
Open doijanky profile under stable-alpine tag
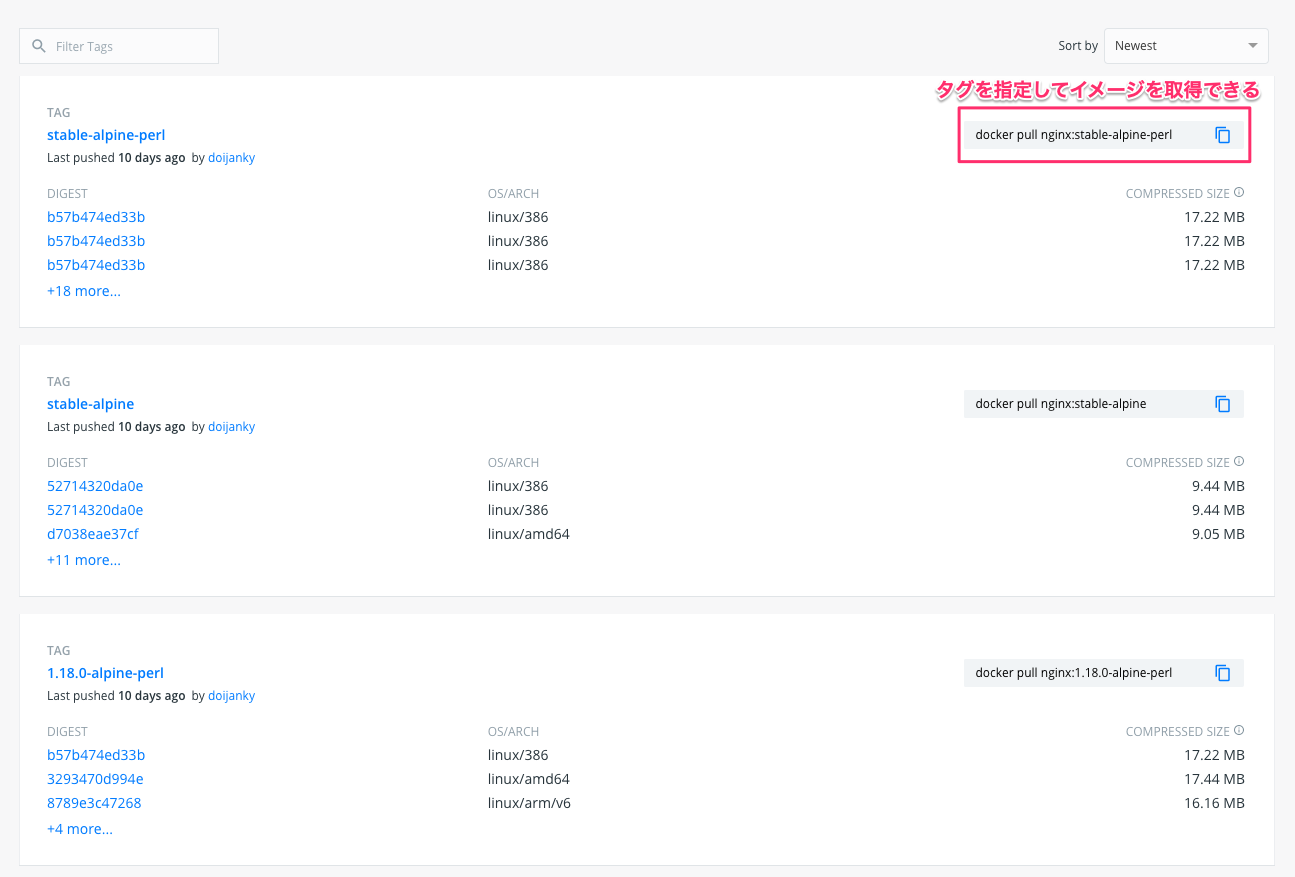click(x=231, y=427)
